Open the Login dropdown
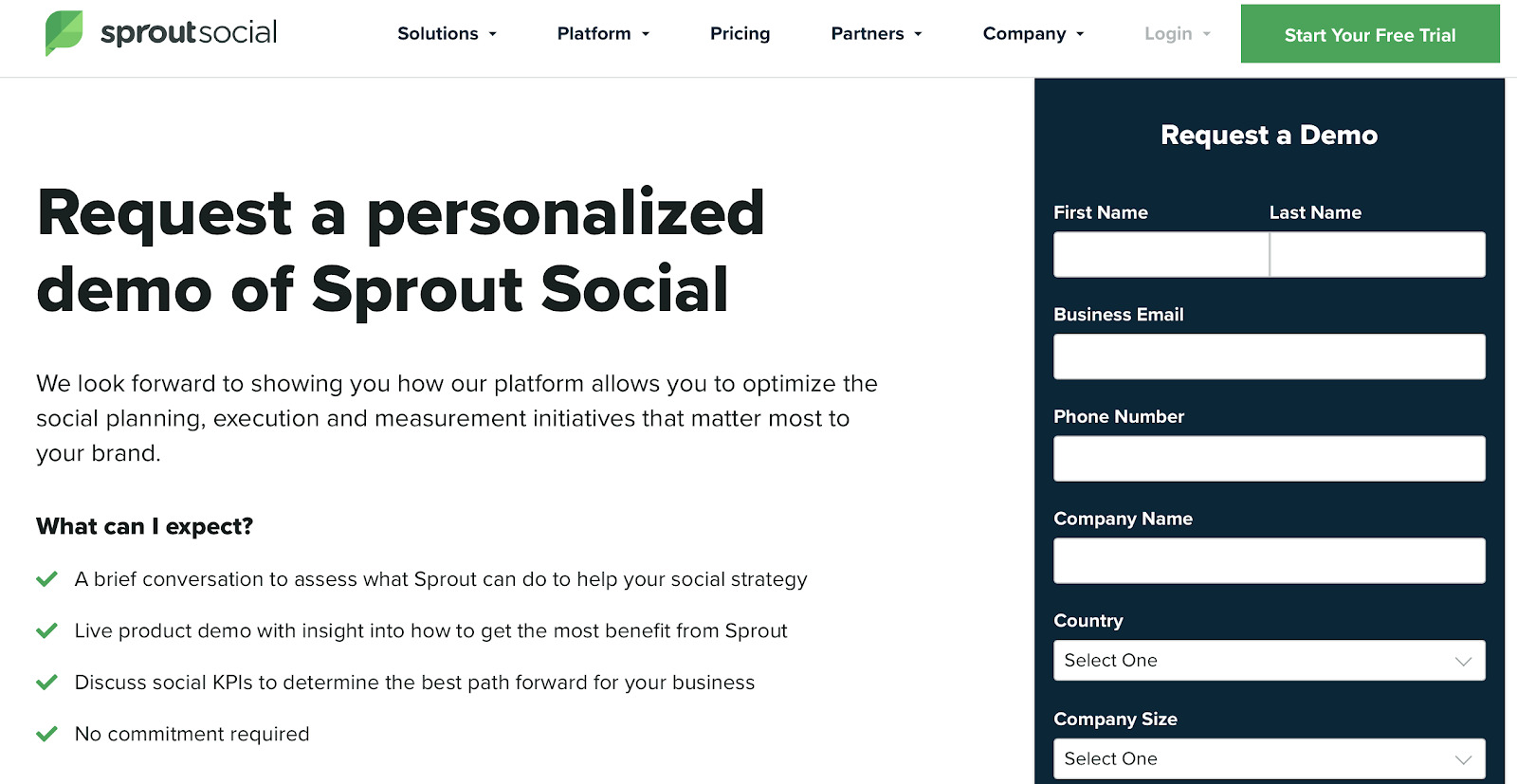The width and height of the screenshot is (1517, 784). tap(1177, 33)
